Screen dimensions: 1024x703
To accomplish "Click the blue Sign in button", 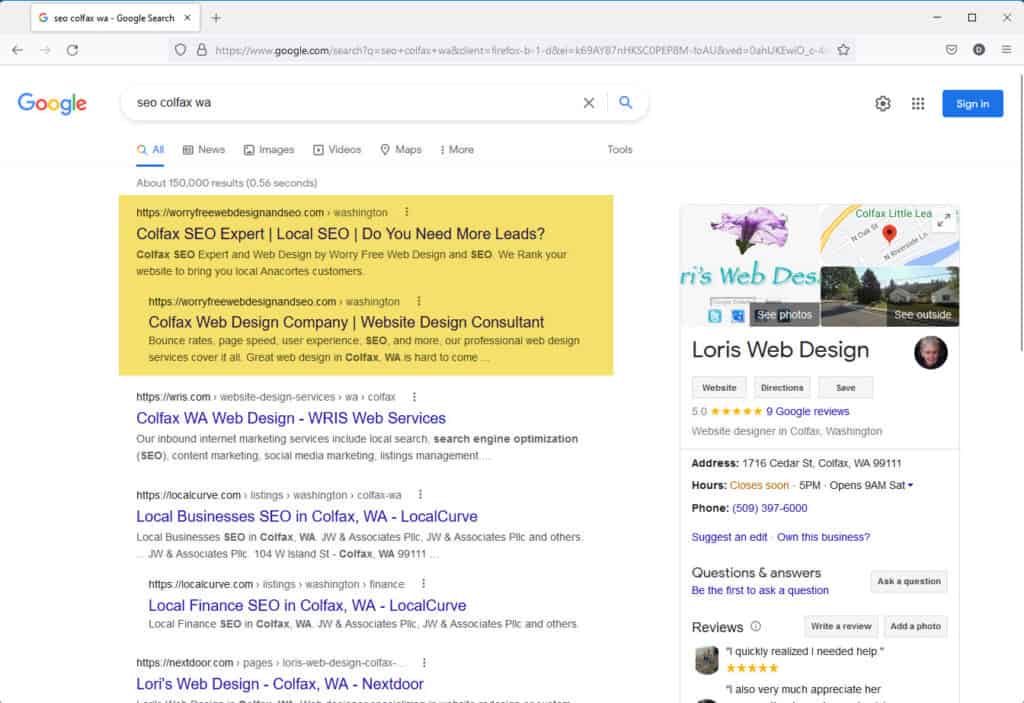I will pos(972,104).
